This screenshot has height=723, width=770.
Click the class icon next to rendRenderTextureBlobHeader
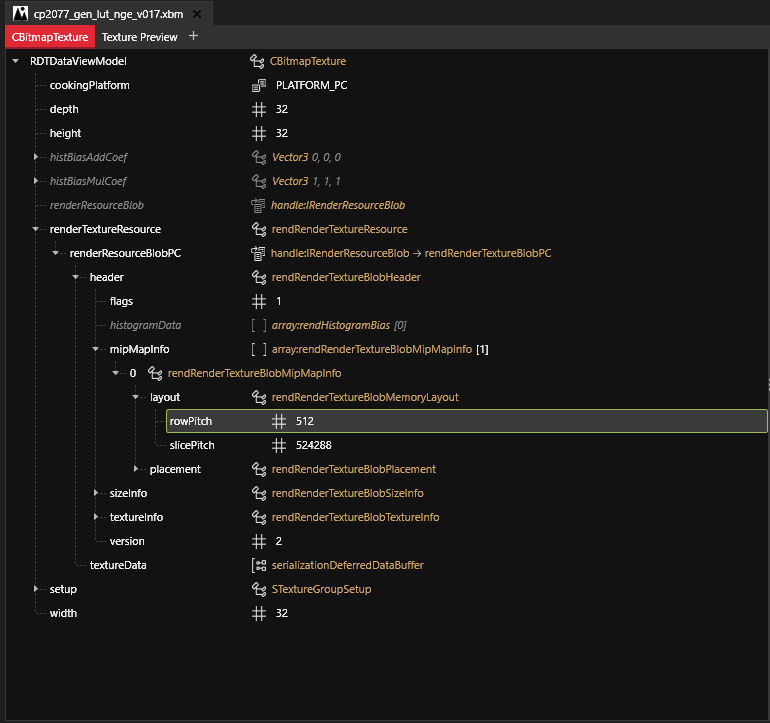(x=258, y=278)
